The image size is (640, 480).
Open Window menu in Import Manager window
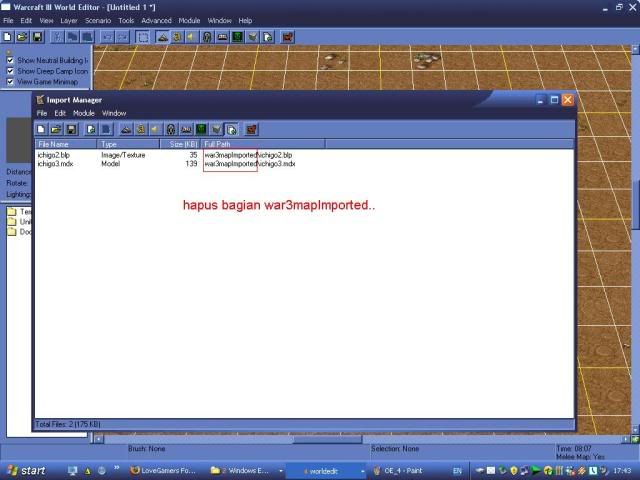click(114, 113)
